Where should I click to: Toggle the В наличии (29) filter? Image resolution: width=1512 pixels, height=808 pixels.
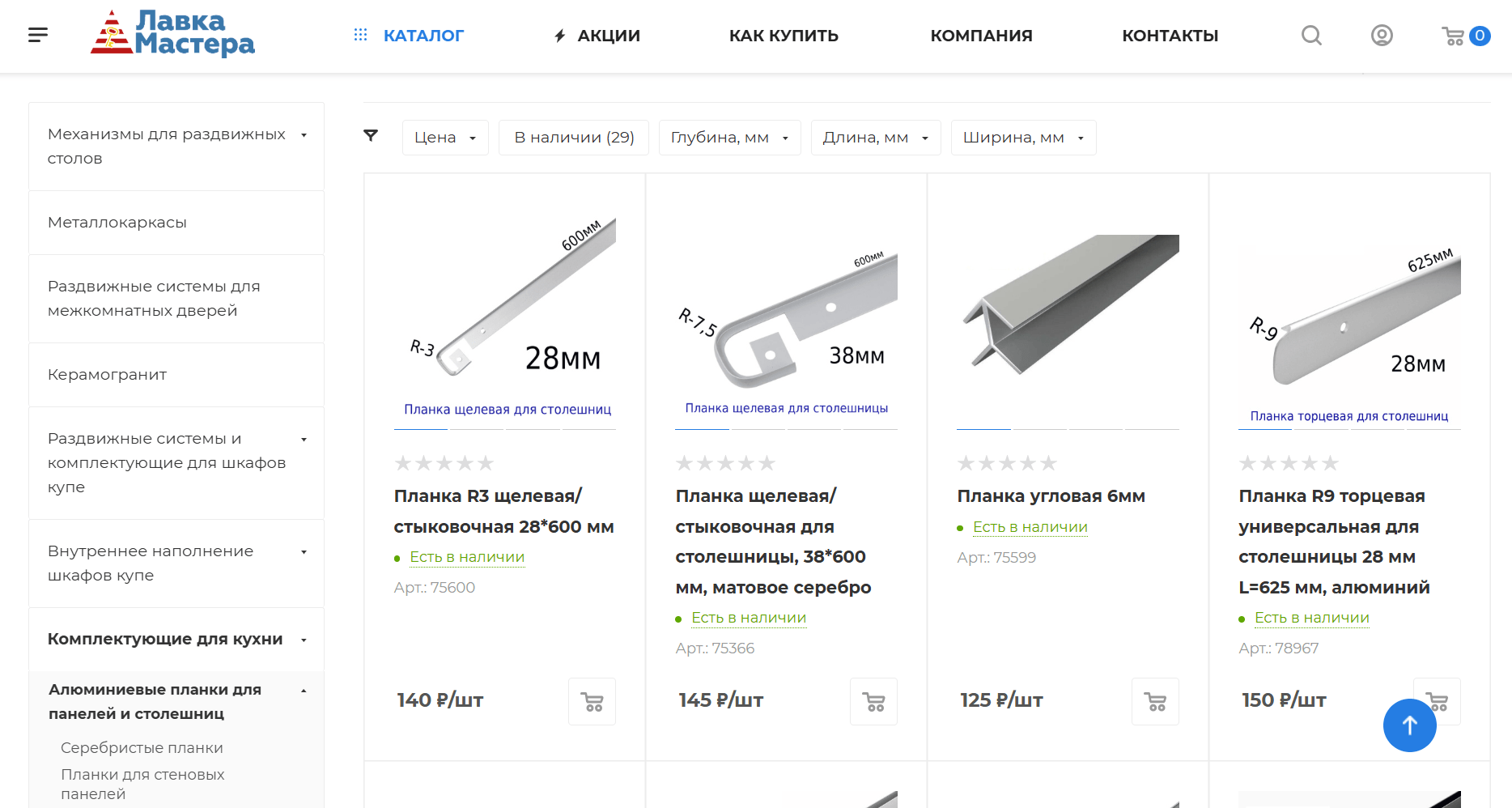(x=574, y=138)
